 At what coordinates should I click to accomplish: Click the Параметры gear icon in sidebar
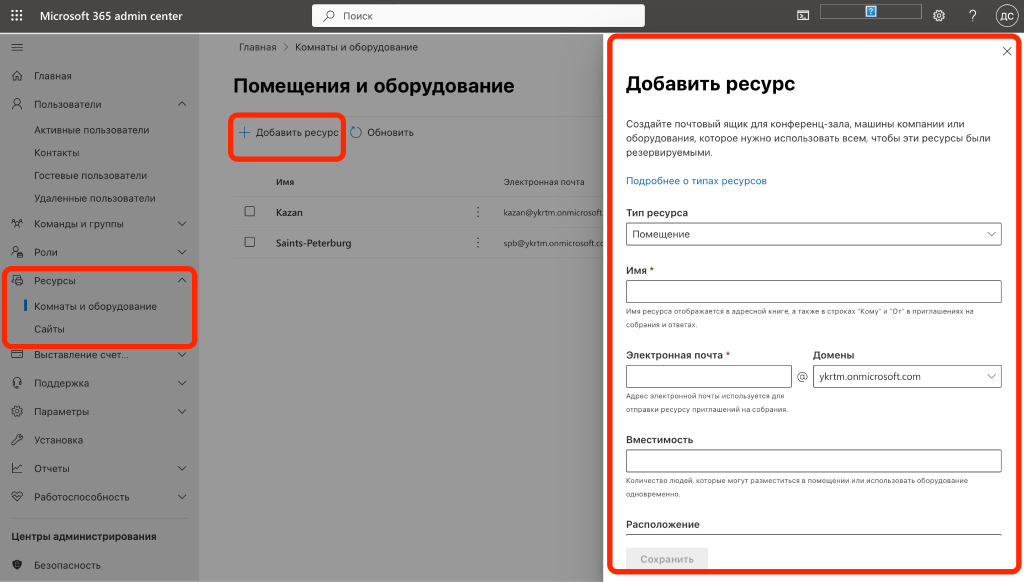pos(17,412)
